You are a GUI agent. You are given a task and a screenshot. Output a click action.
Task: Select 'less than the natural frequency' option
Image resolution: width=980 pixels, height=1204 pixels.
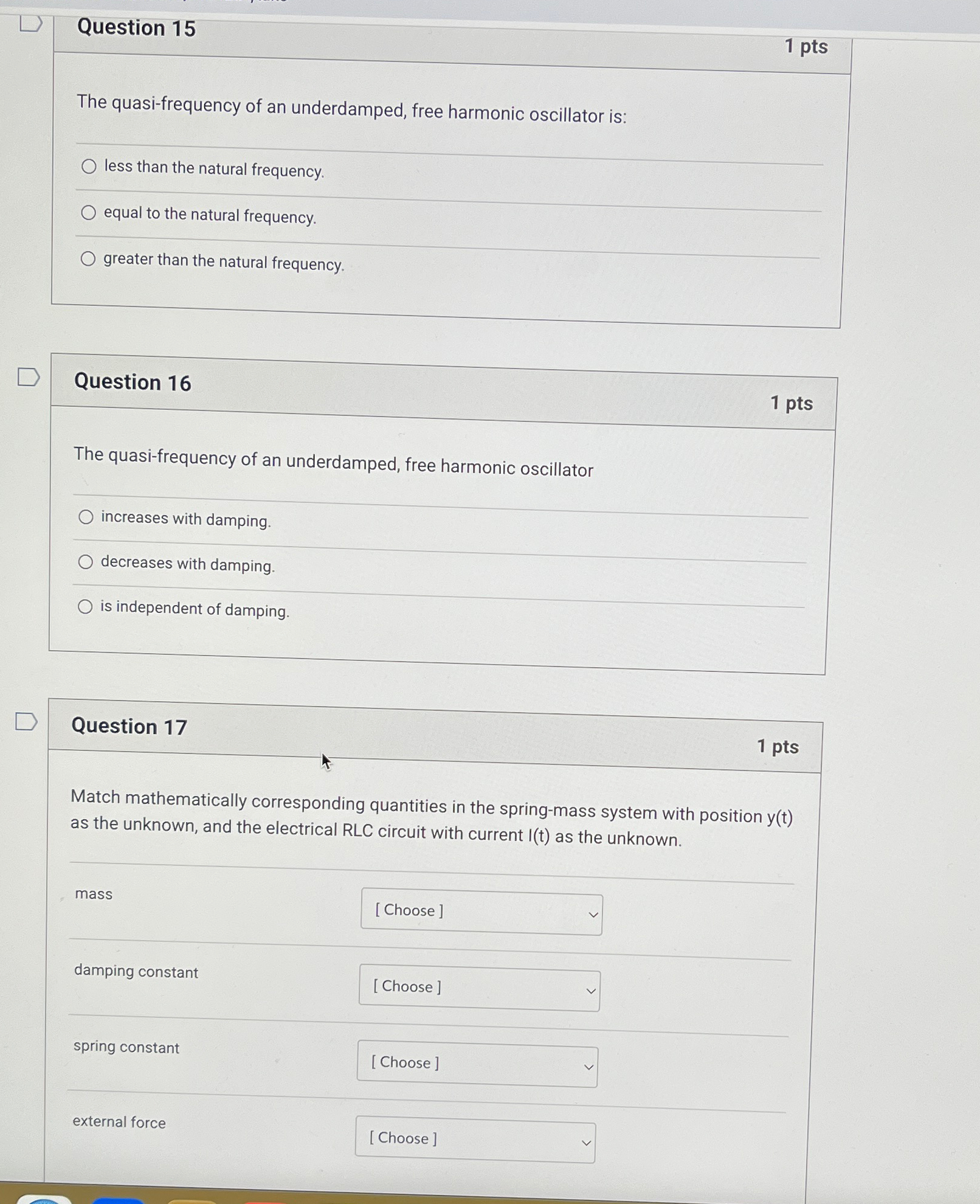(x=89, y=166)
